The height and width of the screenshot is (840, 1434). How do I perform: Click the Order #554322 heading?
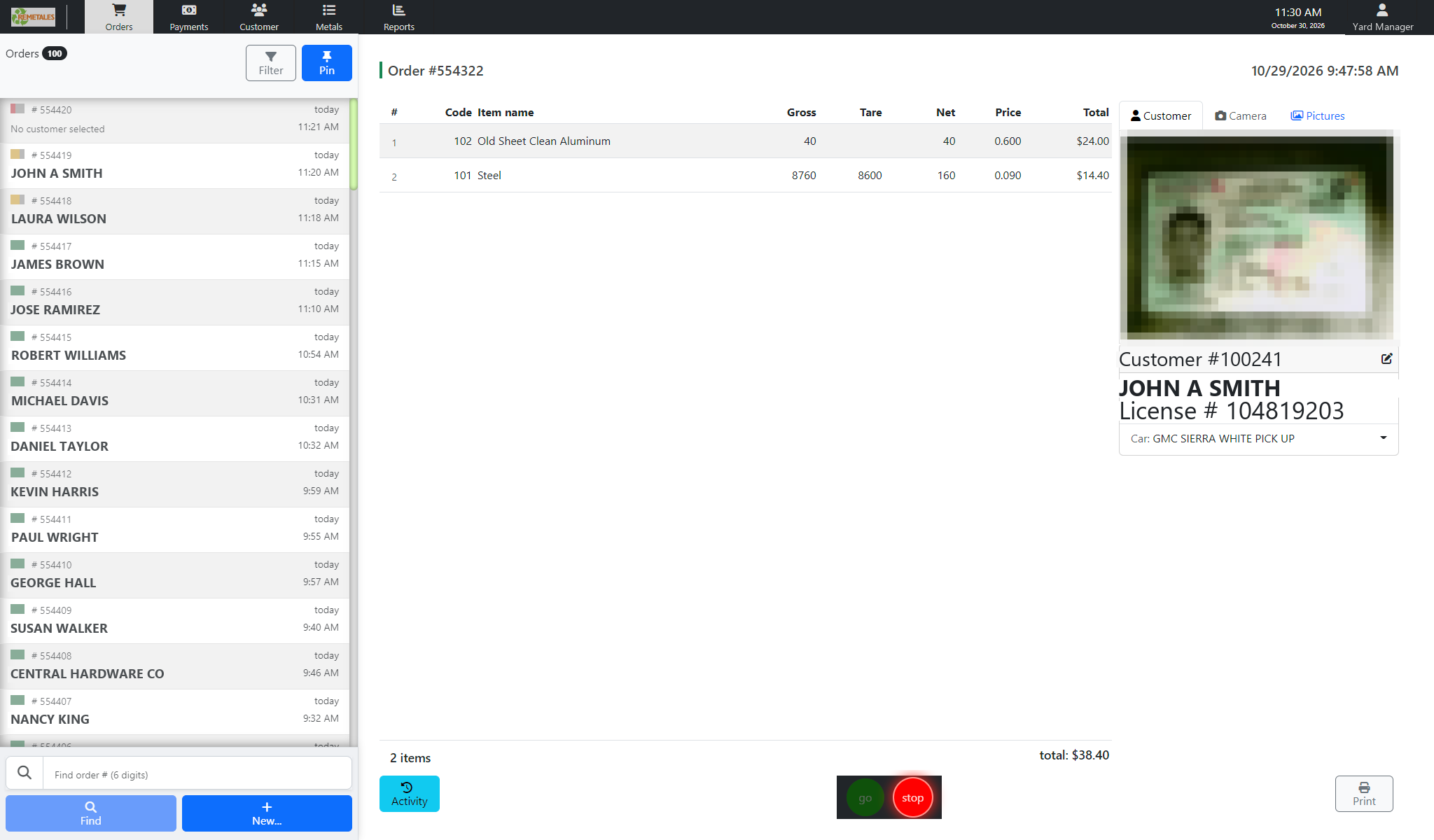point(436,71)
